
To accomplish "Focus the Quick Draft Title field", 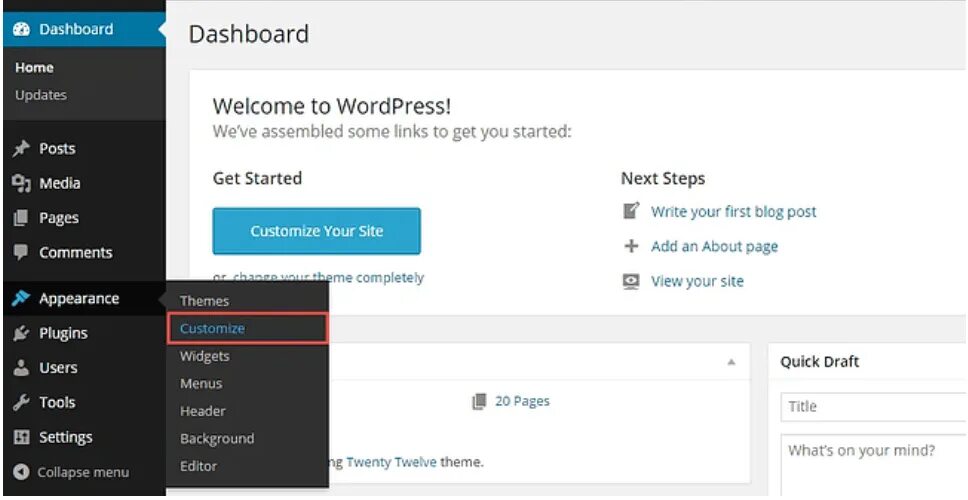I will coord(872,406).
